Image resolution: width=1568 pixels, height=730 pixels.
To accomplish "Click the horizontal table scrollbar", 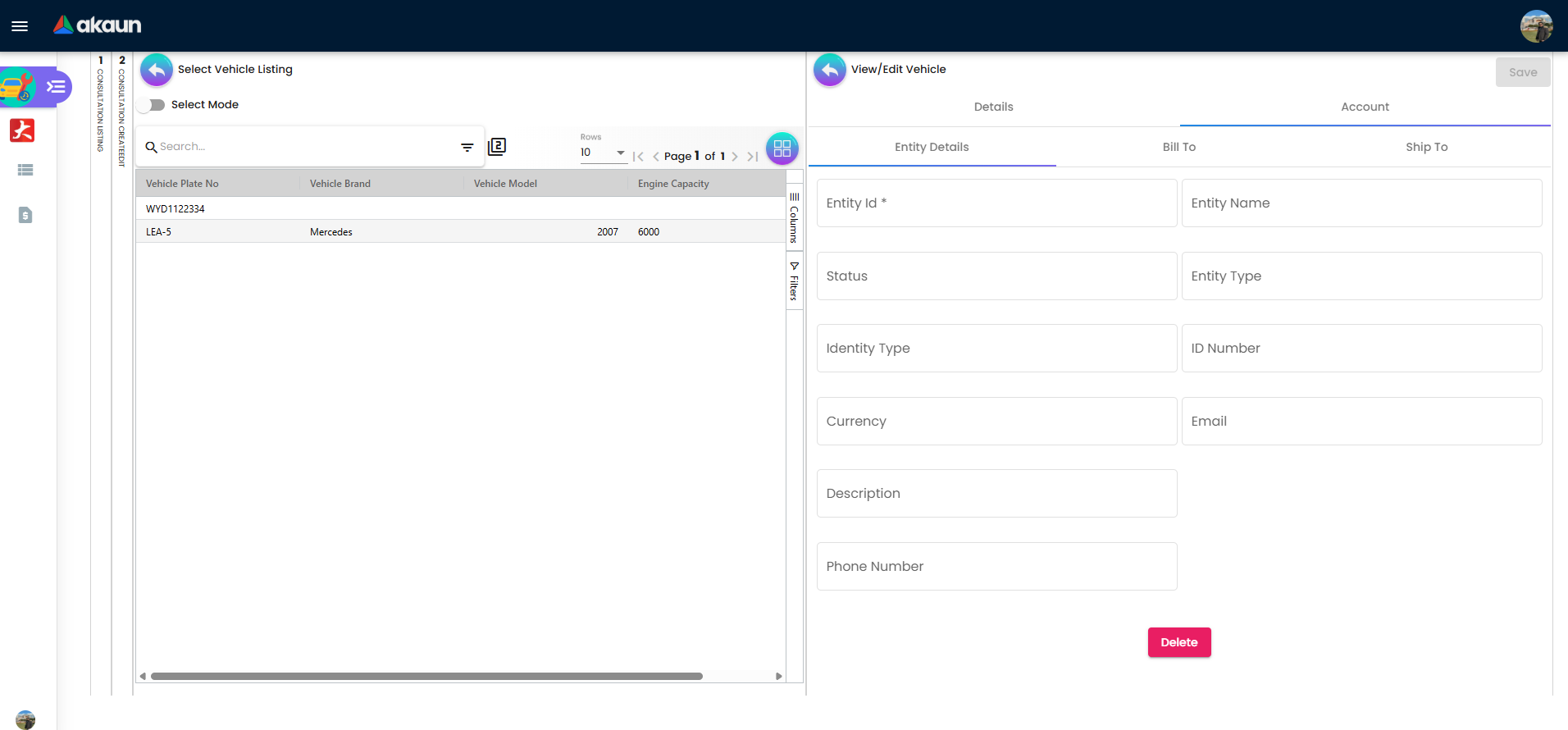I will tap(426, 677).
